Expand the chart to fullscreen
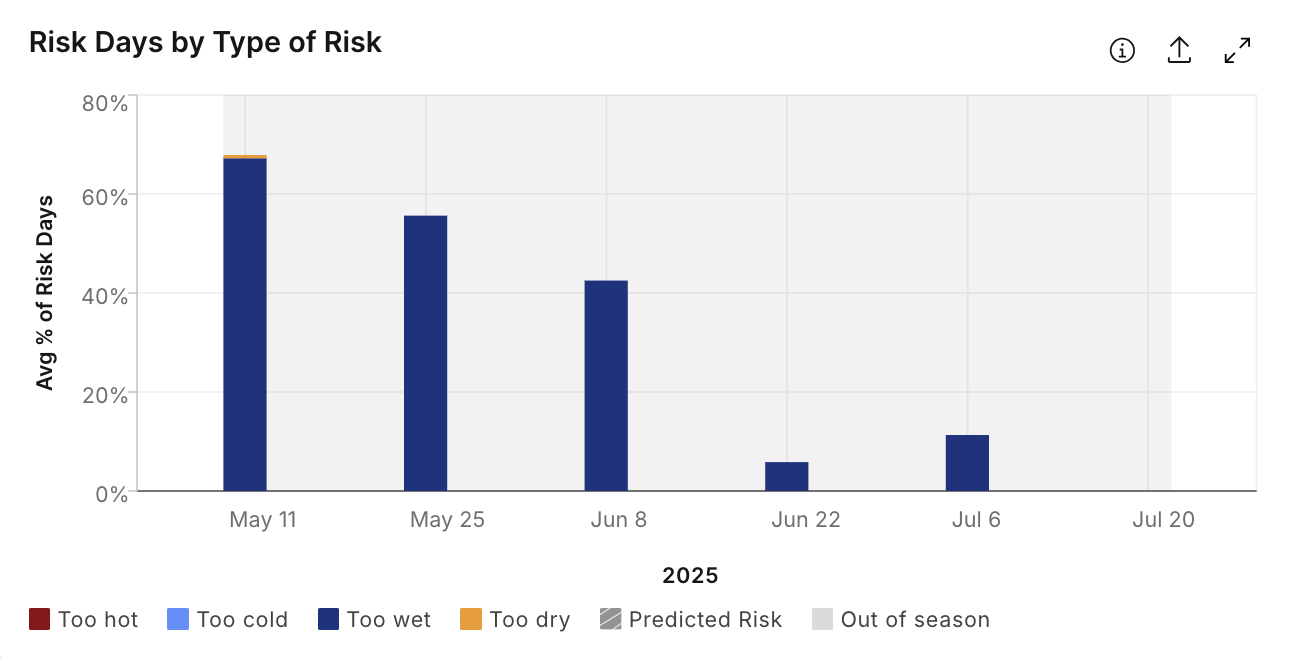The width and height of the screenshot is (1290, 660). [x=1238, y=50]
